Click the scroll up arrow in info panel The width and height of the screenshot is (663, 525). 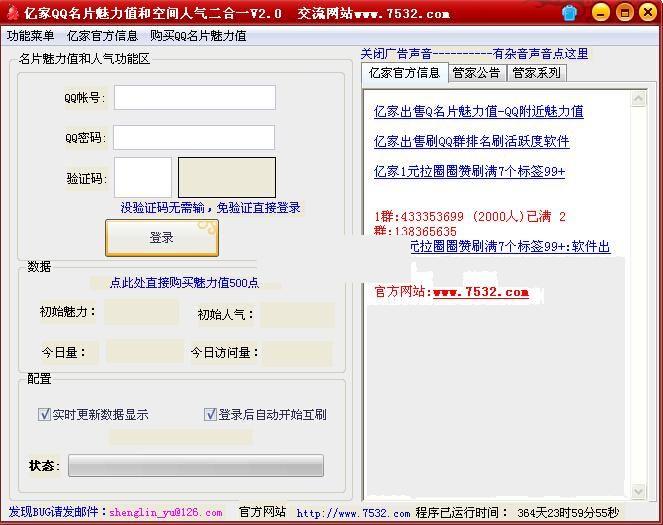pos(638,99)
